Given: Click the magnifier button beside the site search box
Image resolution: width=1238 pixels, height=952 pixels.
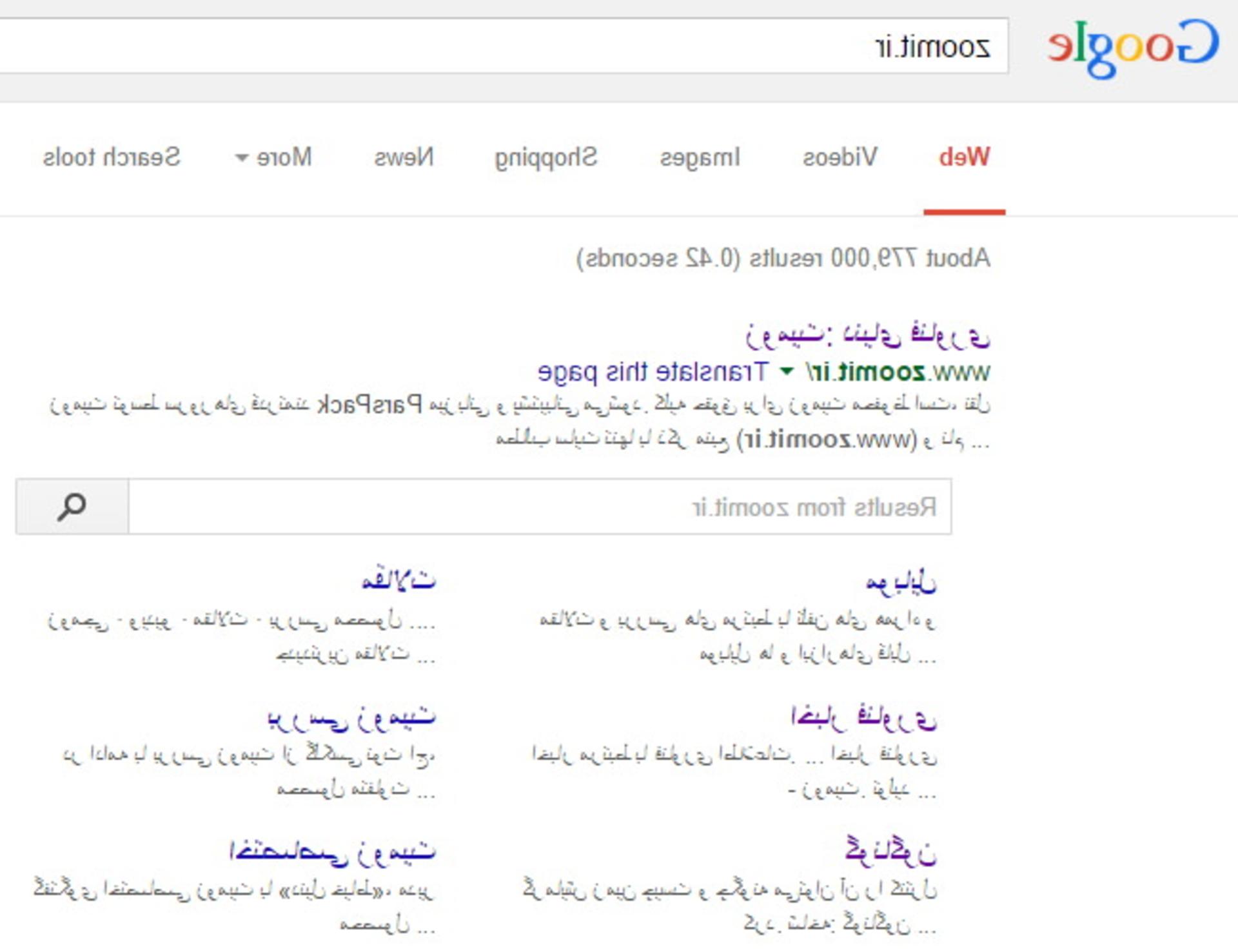Looking at the screenshot, I should (x=72, y=507).
